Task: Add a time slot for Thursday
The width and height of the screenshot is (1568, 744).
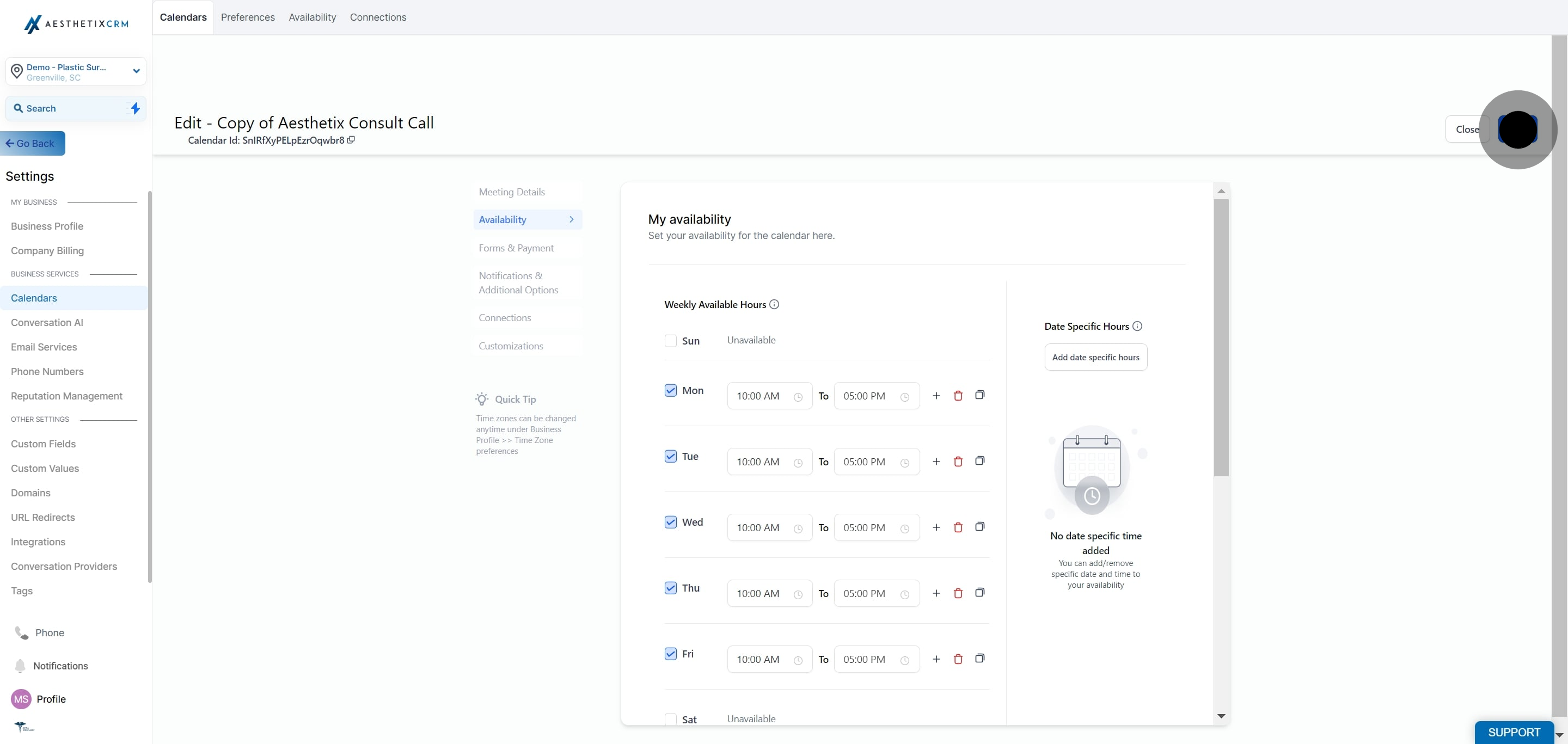Action: [x=936, y=593]
